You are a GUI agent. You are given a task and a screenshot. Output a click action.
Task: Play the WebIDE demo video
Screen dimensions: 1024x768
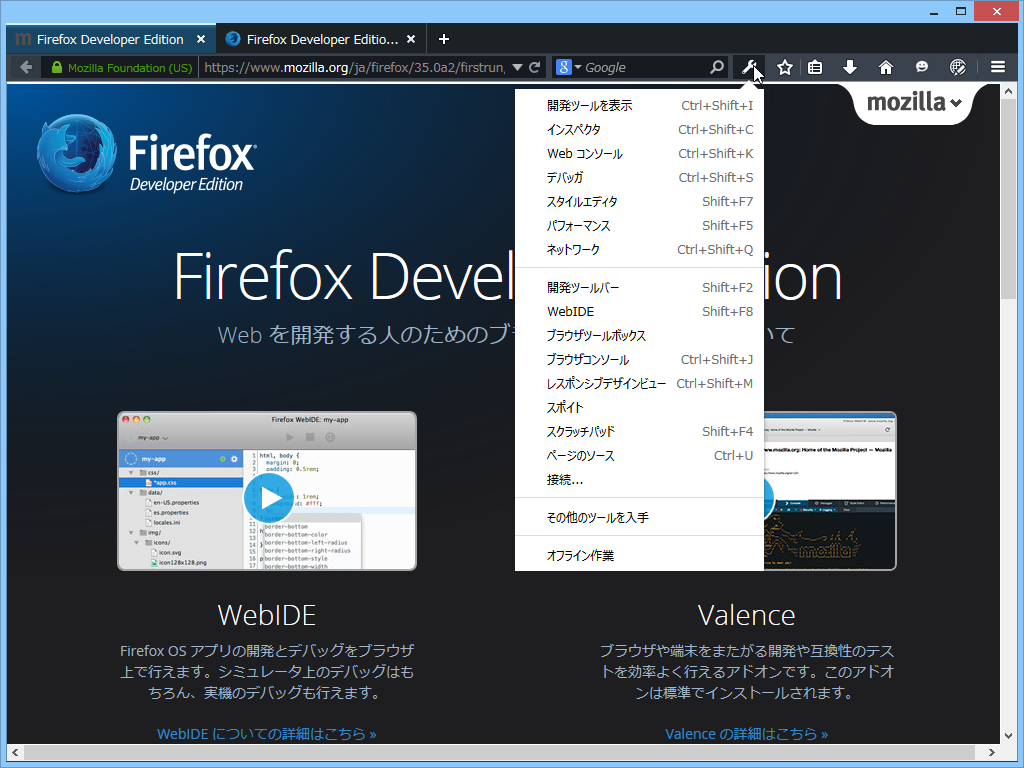tap(268, 497)
